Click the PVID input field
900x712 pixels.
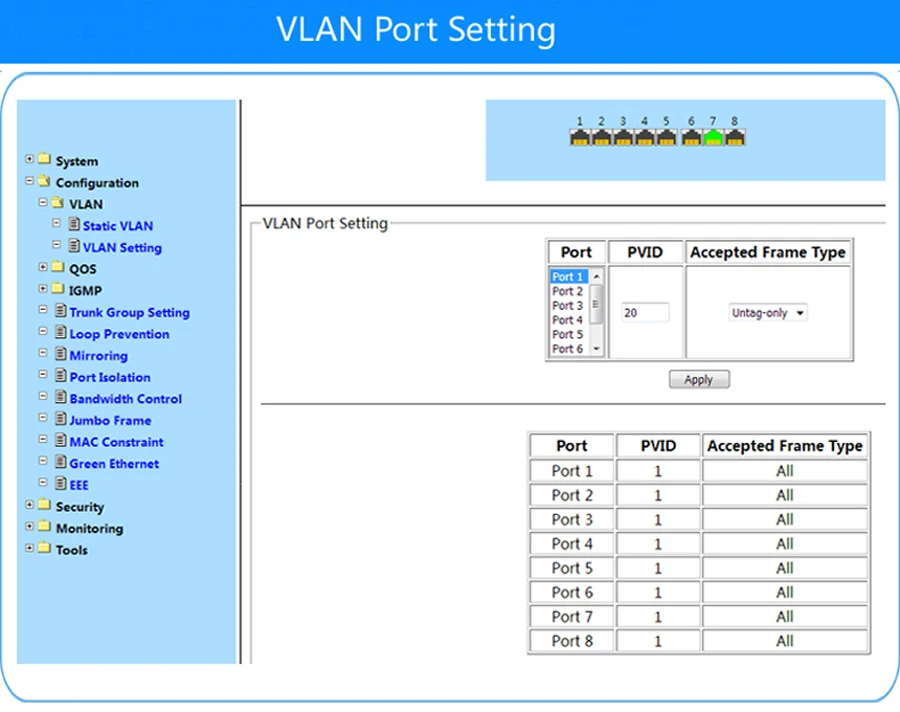(x=645, y=312)
